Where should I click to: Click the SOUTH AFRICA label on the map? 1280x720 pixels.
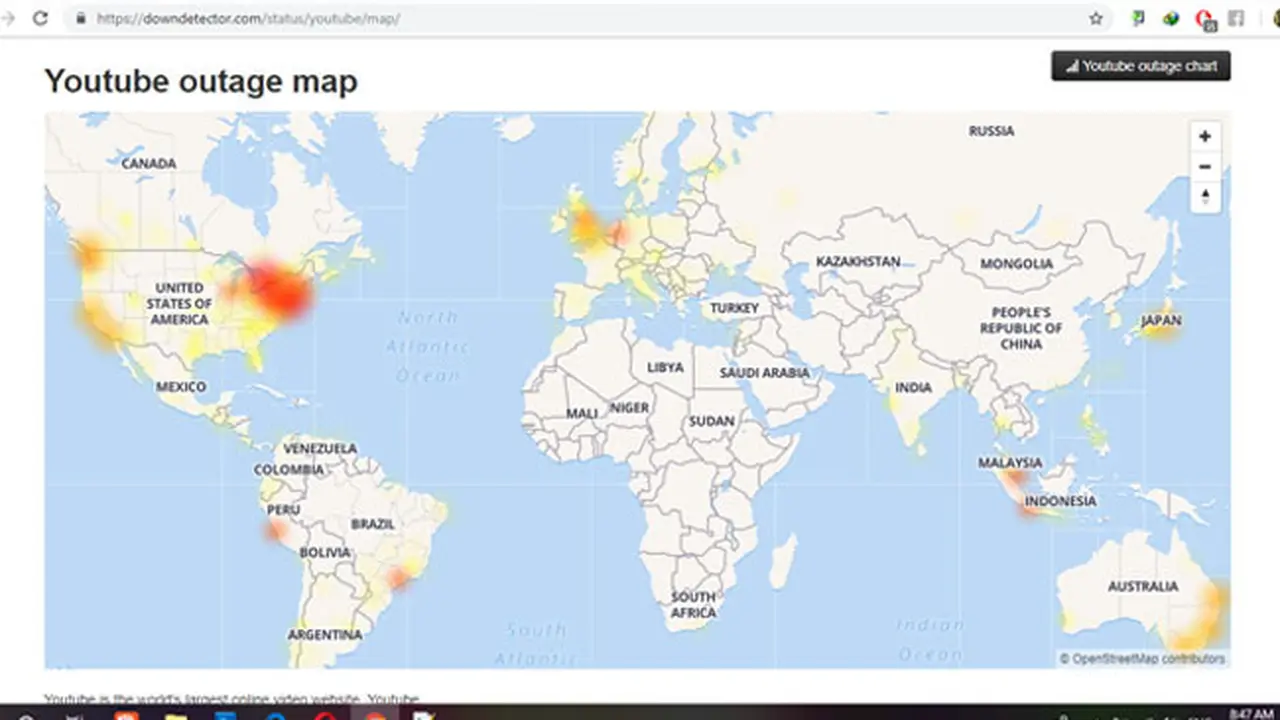(x=693, y=604)
